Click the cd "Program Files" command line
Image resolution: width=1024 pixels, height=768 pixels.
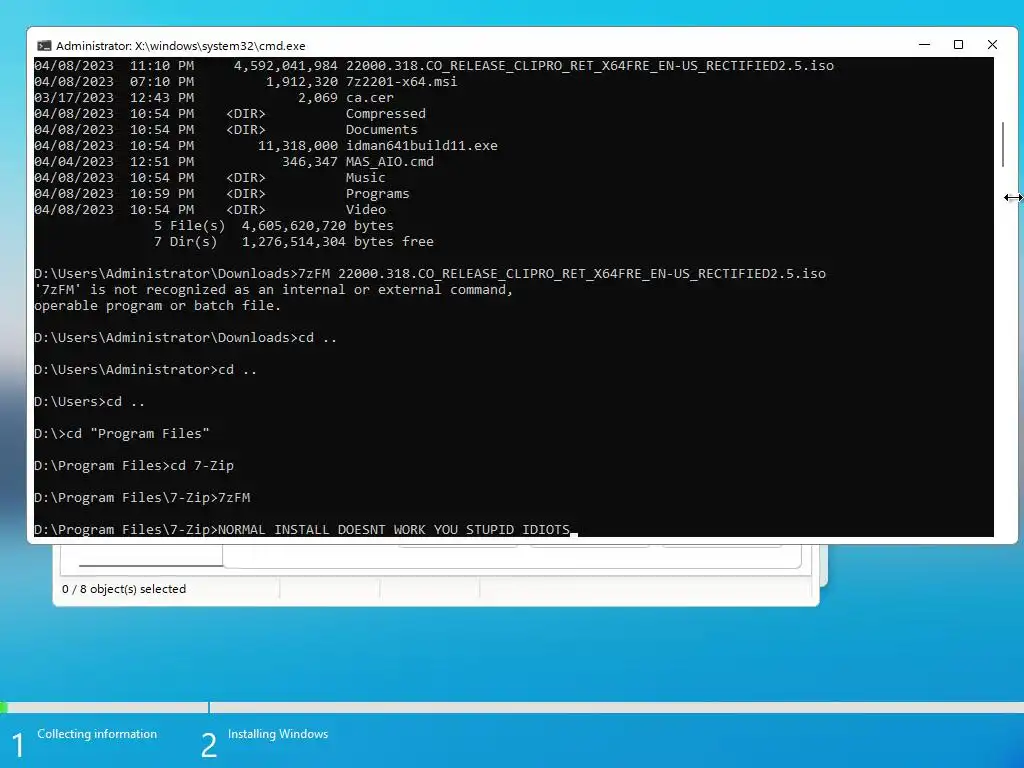(x=121, y=434)
